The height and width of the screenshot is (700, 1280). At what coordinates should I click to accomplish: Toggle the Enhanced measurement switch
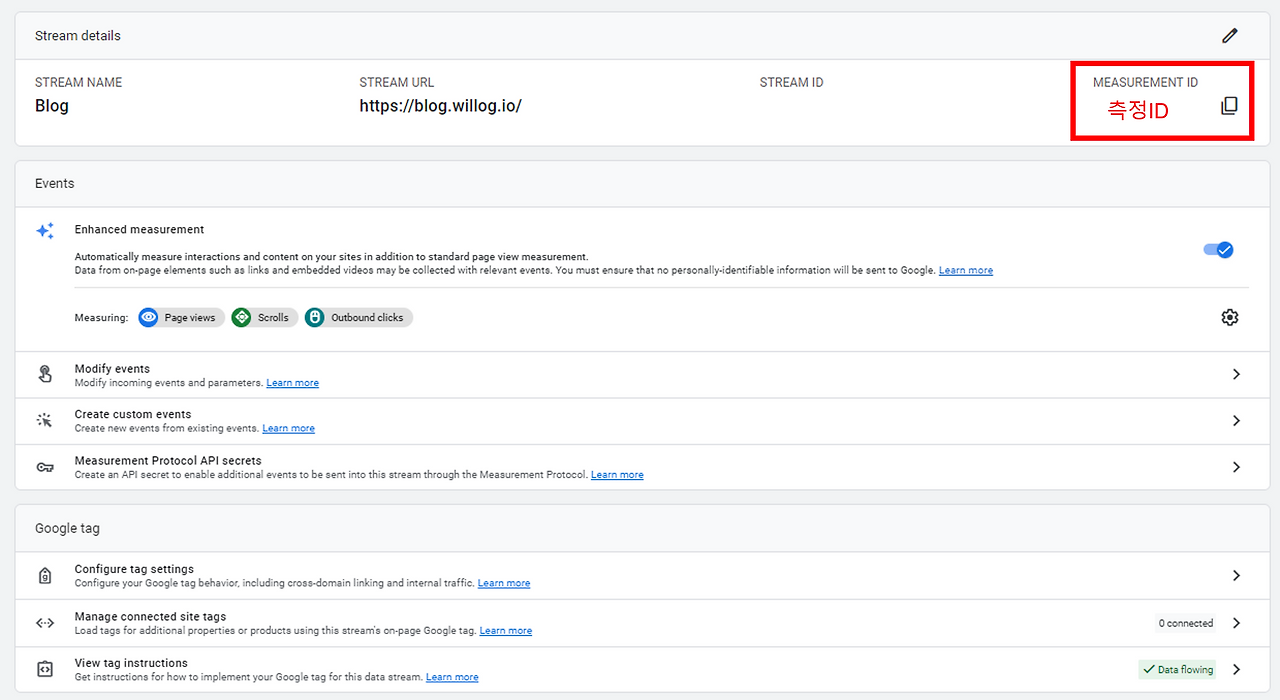tap(1218, 250)
